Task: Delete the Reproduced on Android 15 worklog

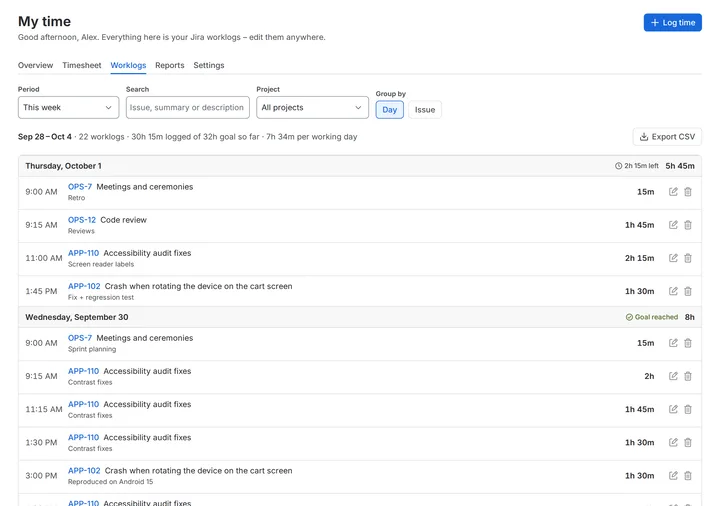Action: [688, 476]
